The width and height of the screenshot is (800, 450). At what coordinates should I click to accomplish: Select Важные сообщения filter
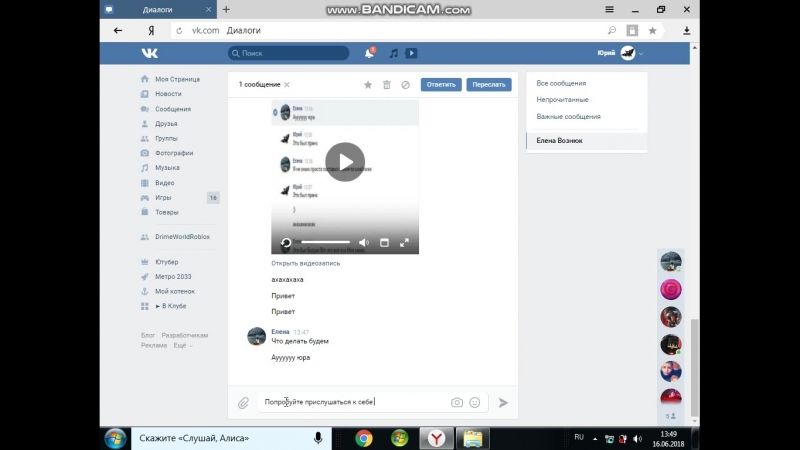click(x=568, y=116)
